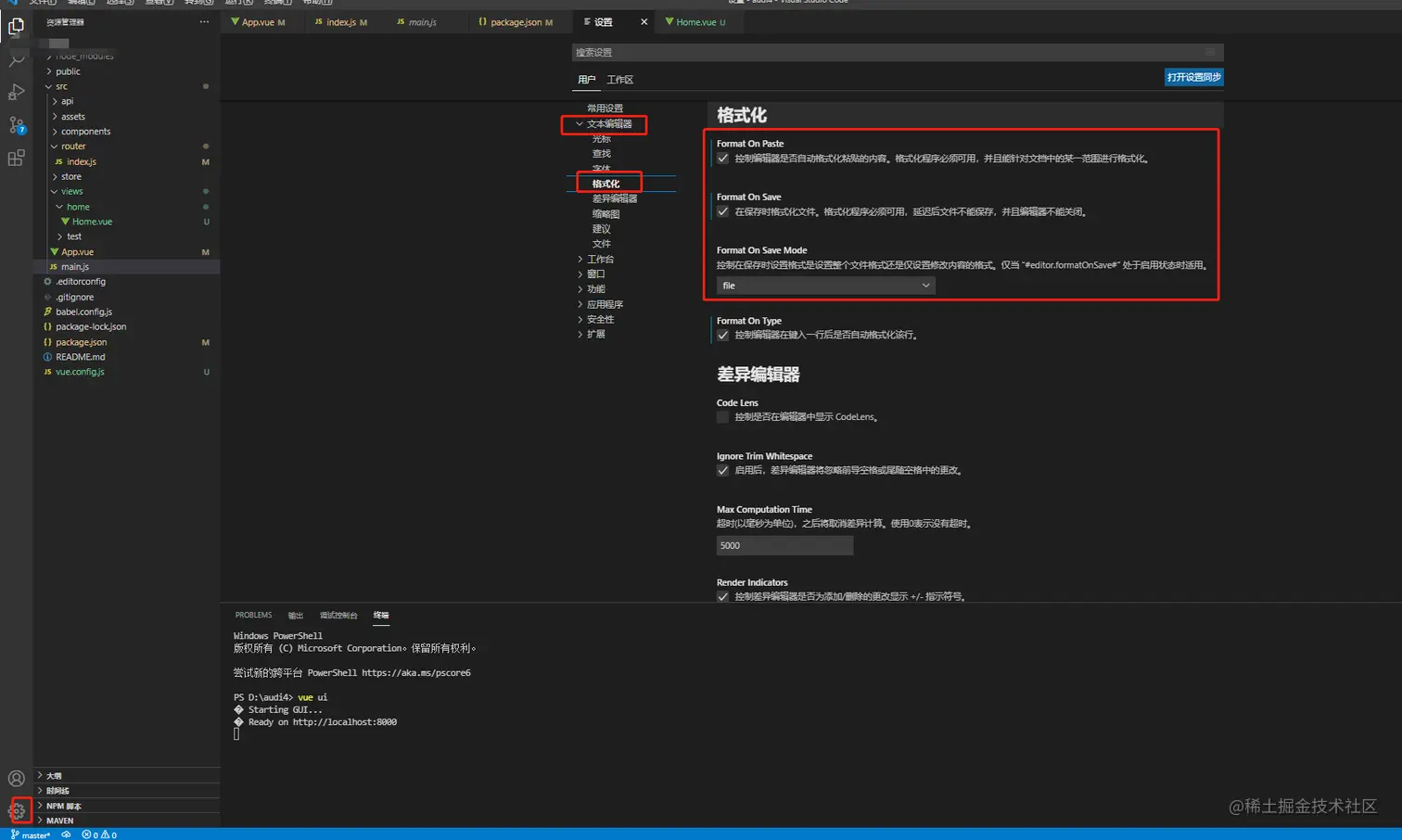Open the Run and Debug view
Viewport: 1402px width, 840px height.
coord(16,92)
